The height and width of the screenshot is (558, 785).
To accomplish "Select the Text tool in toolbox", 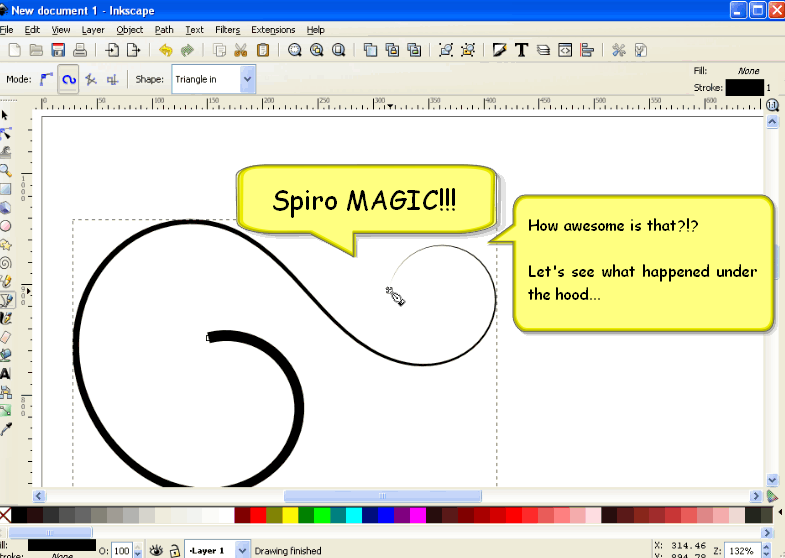I will [x=5, y=374].
